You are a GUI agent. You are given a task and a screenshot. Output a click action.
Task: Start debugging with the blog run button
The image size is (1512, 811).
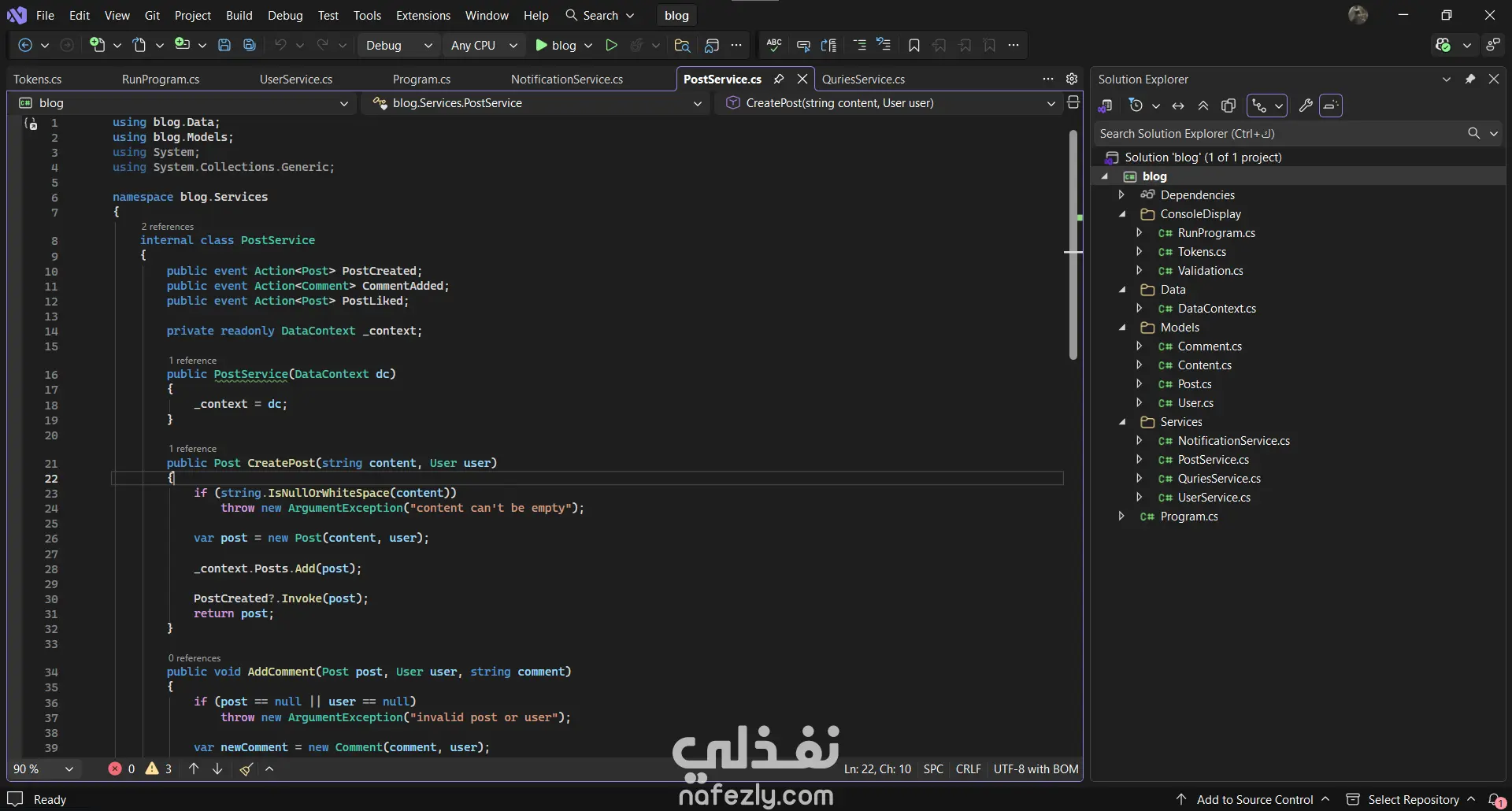(x=556, y=46)
